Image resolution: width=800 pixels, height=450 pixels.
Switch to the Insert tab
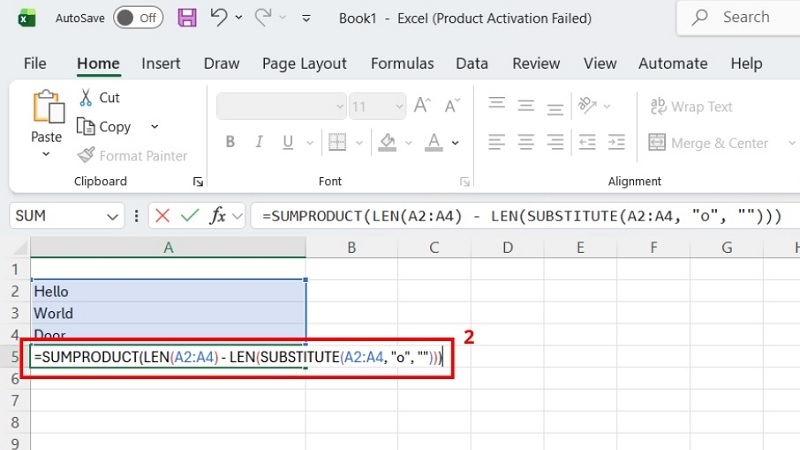pyautogui.click(x=161, y=63)
